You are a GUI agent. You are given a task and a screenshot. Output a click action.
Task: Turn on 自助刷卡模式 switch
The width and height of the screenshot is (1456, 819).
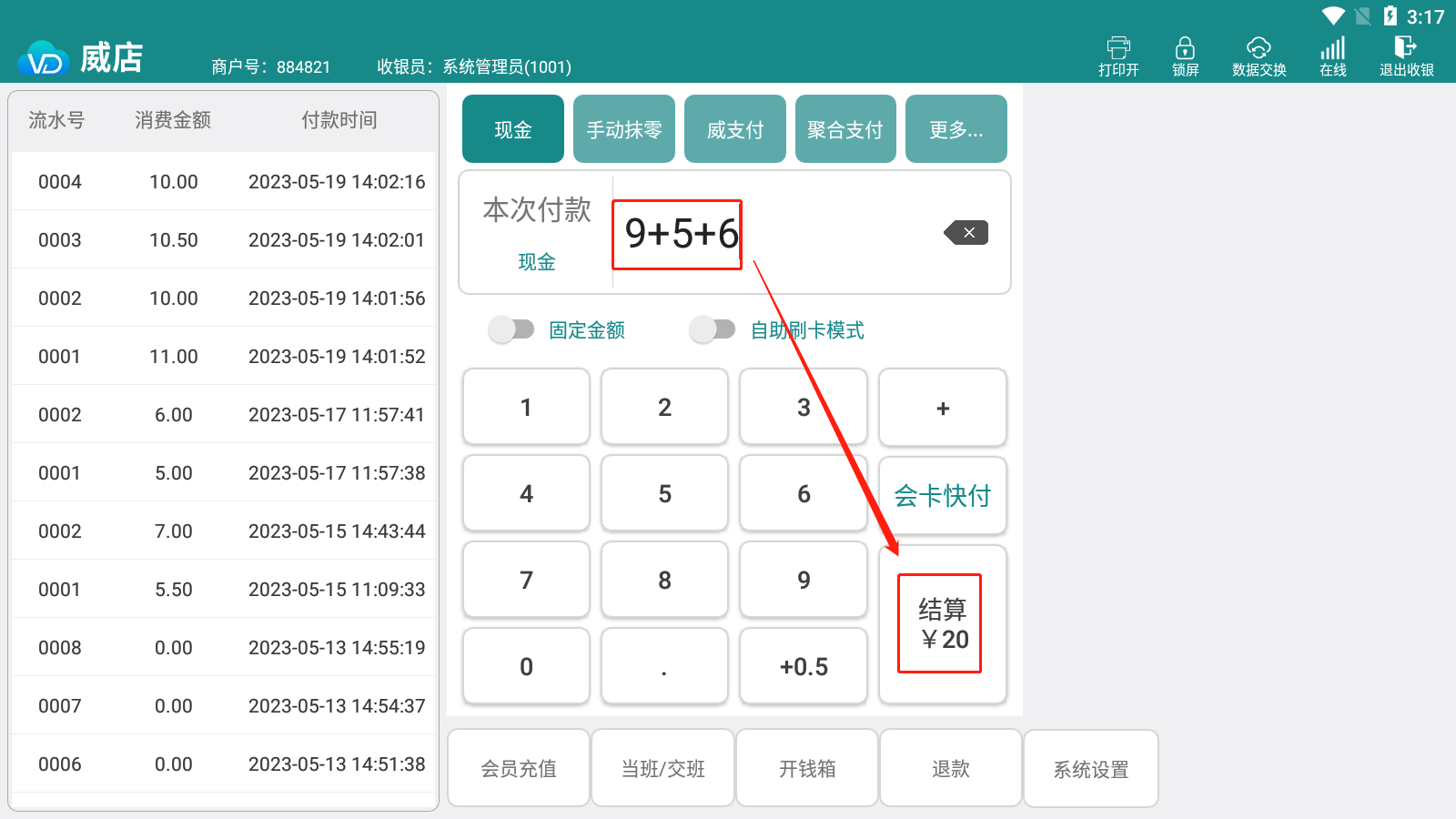[713, 329]
